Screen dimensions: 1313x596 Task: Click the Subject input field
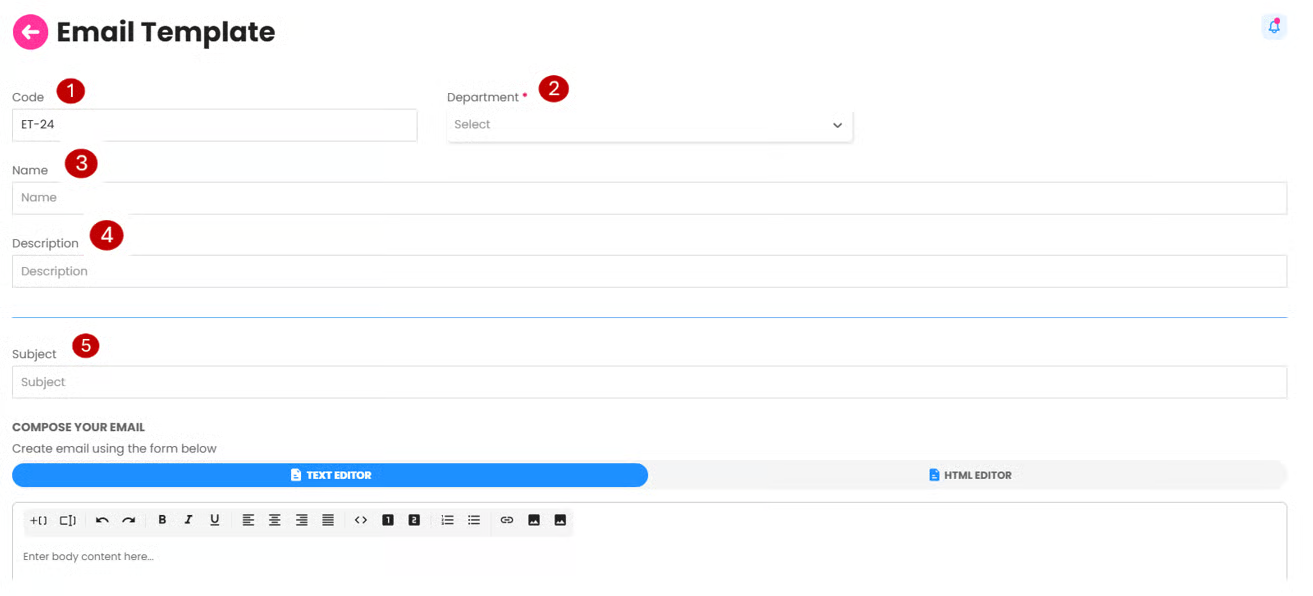pos(649,382)
